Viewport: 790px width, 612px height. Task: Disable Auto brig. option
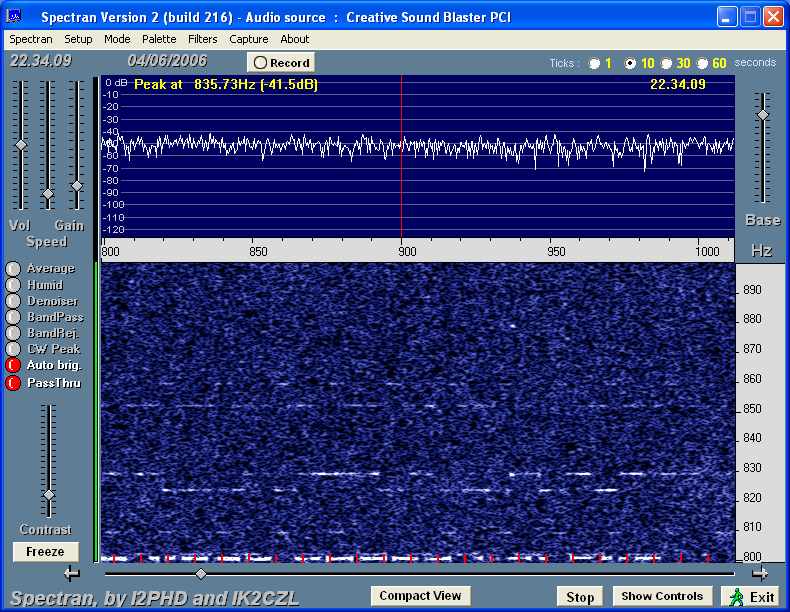13,365
